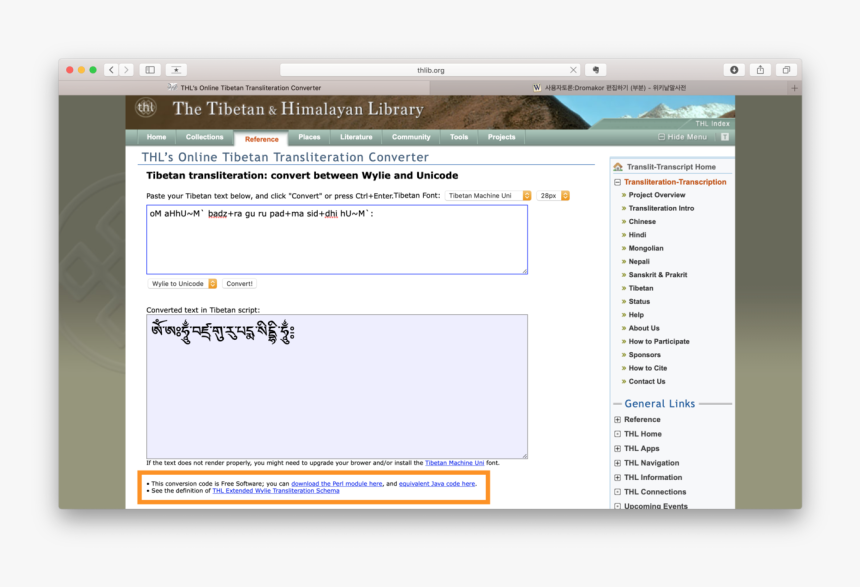Open the THL Extended Wylie Transliteration Schema link

tap(276, 491)
